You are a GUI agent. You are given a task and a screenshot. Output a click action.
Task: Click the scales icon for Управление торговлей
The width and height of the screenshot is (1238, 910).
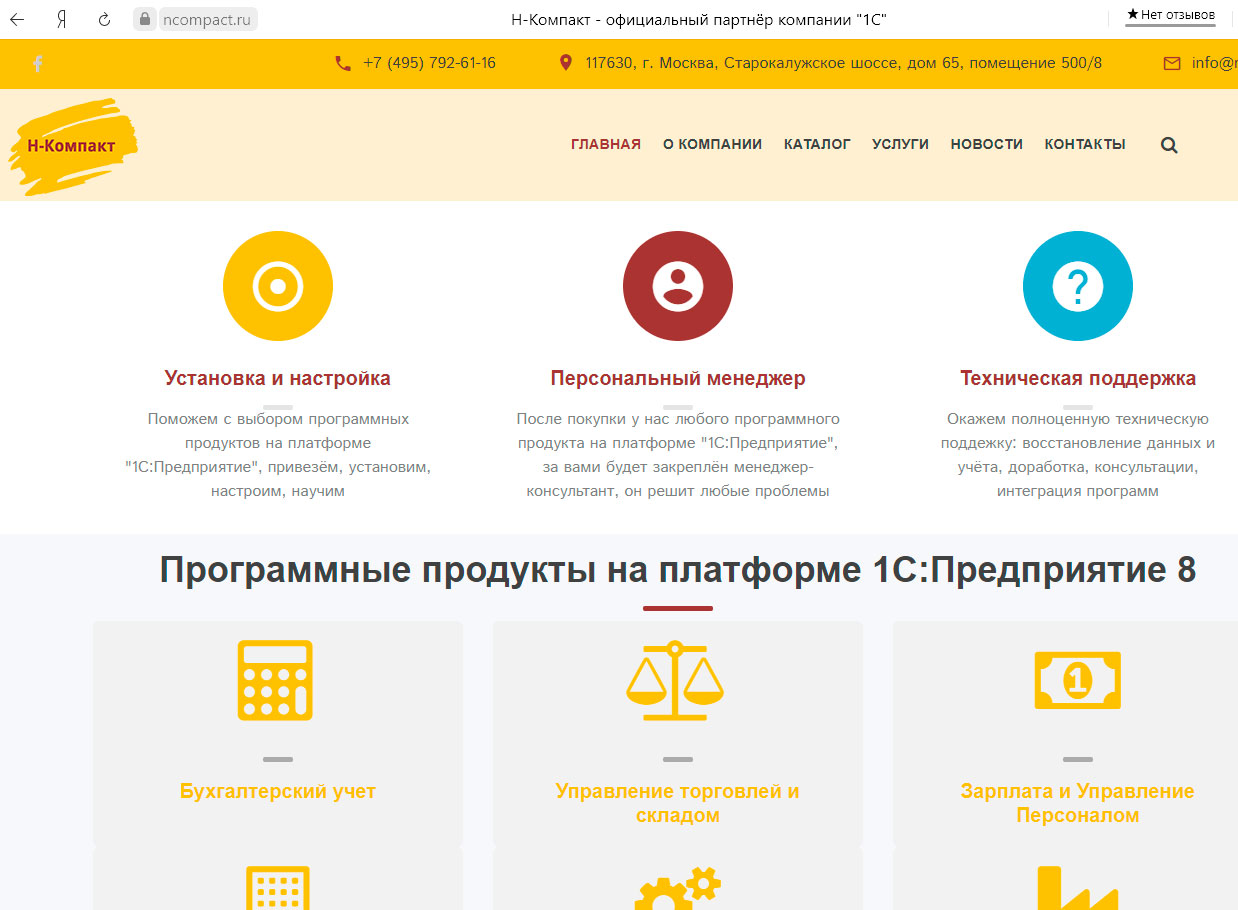[x=675, y=681]
